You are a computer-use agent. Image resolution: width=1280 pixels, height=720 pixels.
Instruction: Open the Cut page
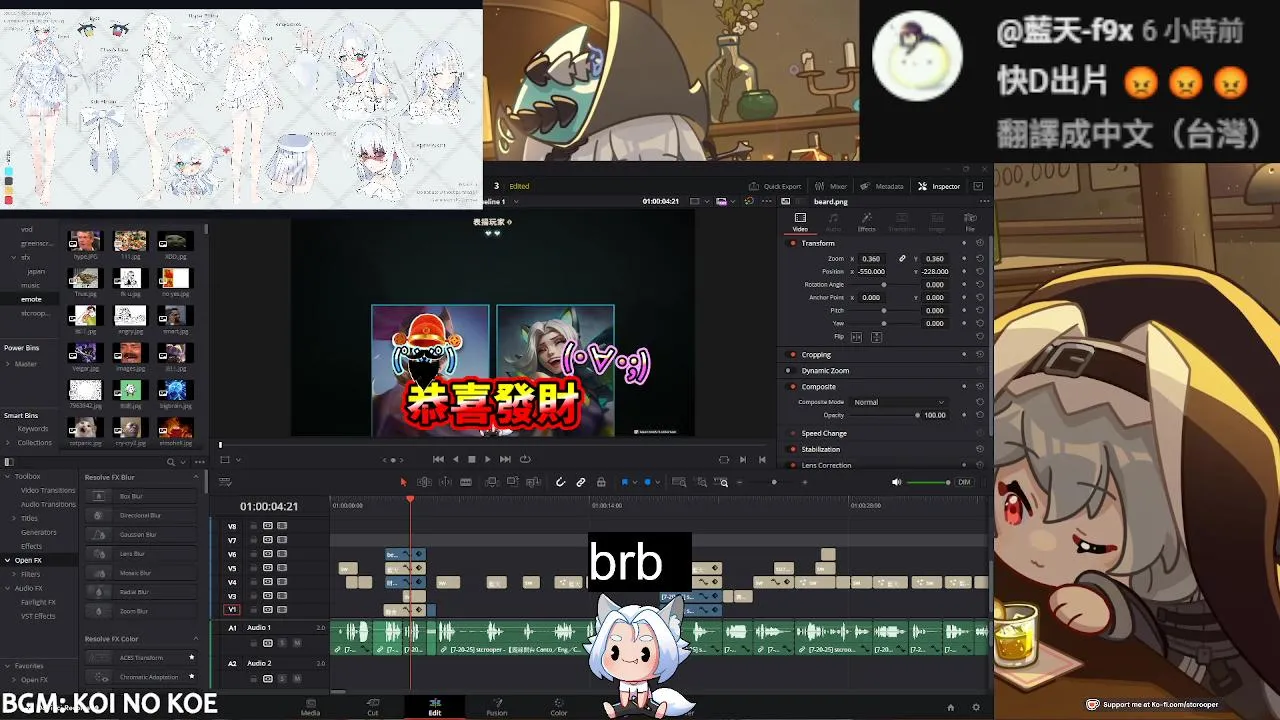tap(372, 707)
